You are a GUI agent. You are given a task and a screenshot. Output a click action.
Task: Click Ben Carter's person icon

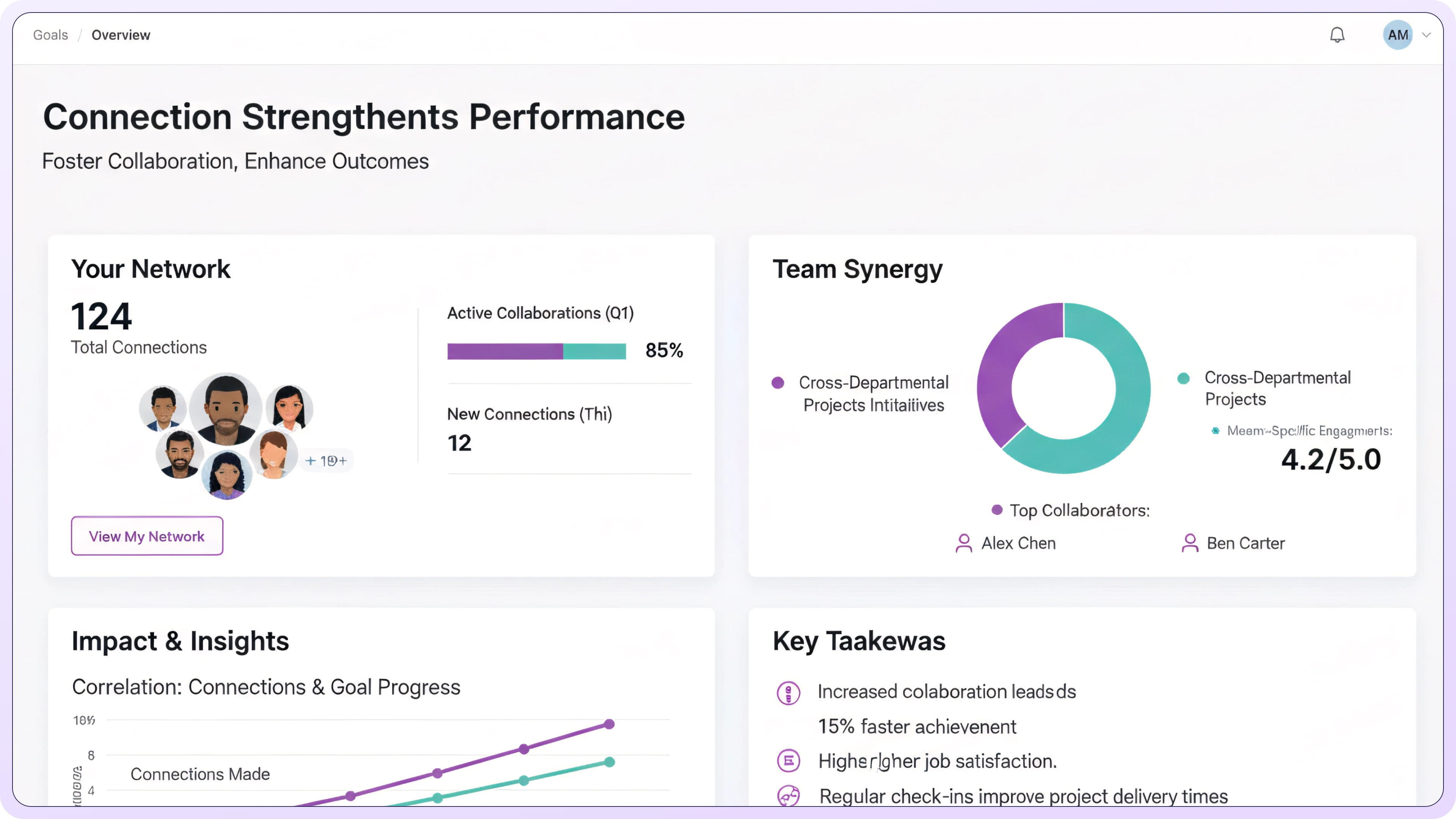[x=1190, y=543]
